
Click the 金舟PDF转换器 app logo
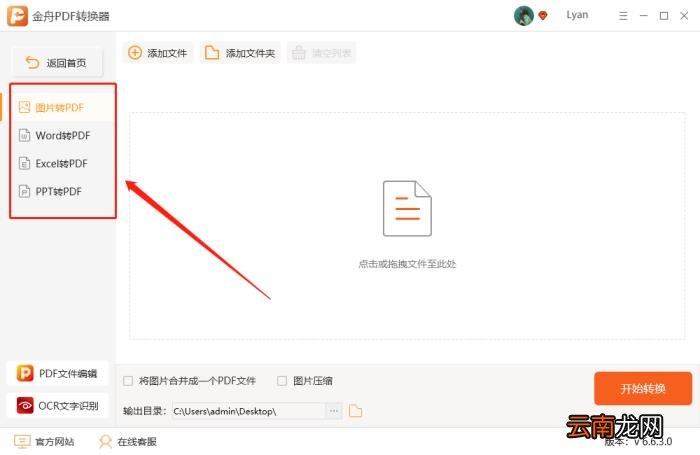tap(17, 16)
